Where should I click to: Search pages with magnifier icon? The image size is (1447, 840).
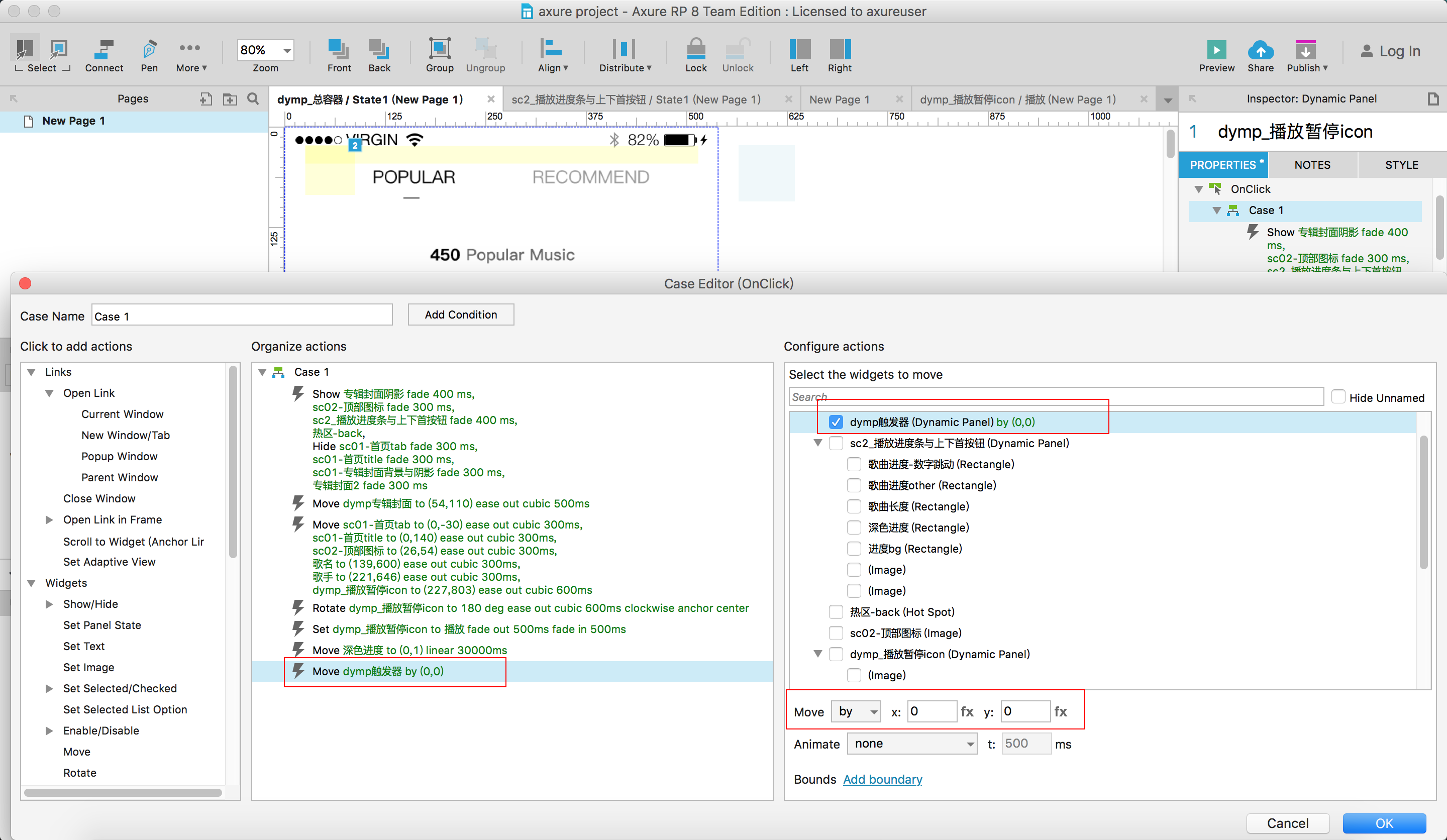pyautogui.click(x=253, y=99)
